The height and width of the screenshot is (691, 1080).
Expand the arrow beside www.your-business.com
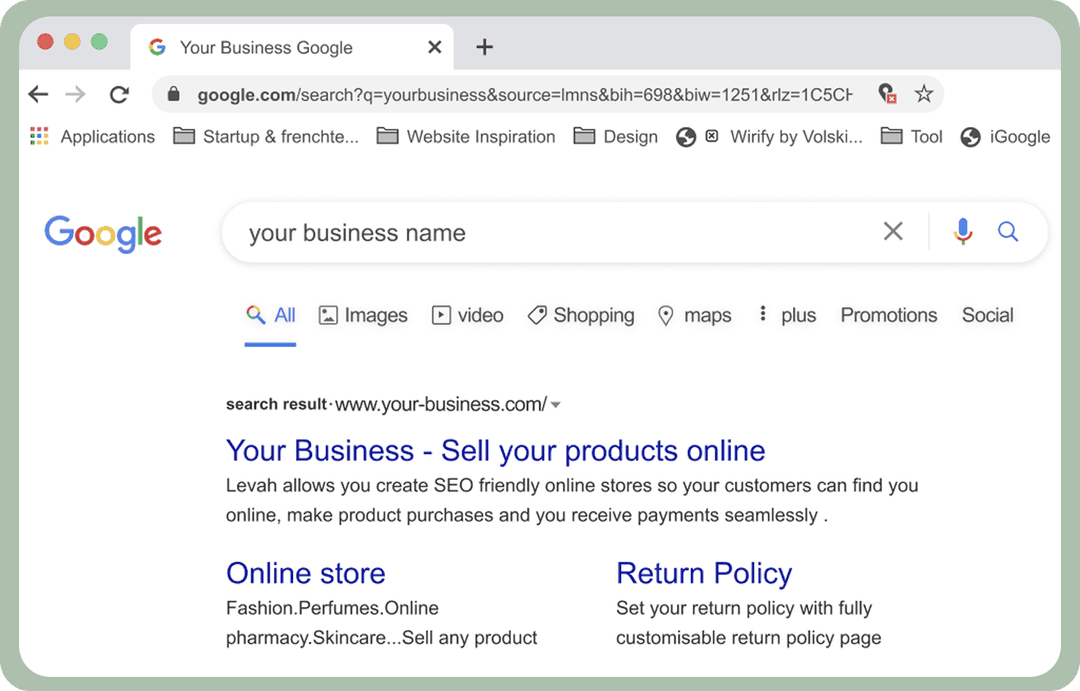coord(556,405)
